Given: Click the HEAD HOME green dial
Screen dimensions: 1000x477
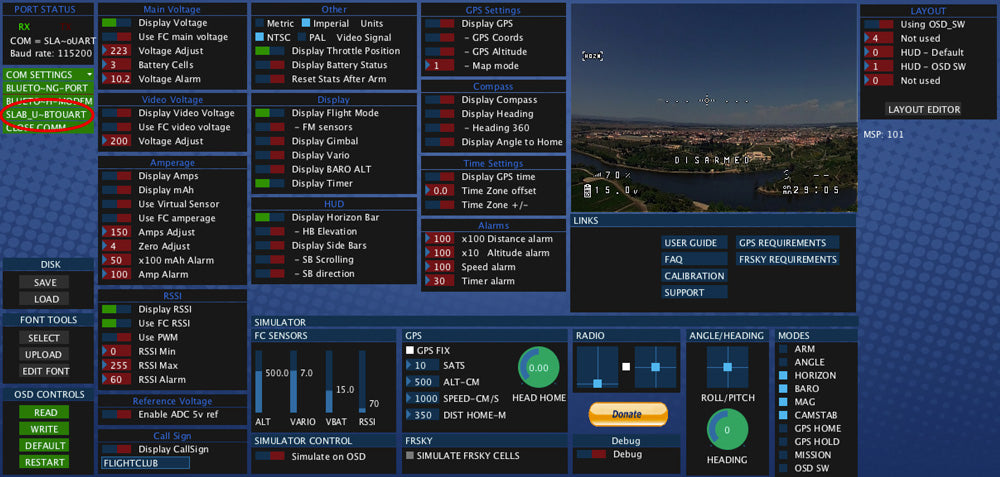Looking at the screenshot, I should (539, 368).
